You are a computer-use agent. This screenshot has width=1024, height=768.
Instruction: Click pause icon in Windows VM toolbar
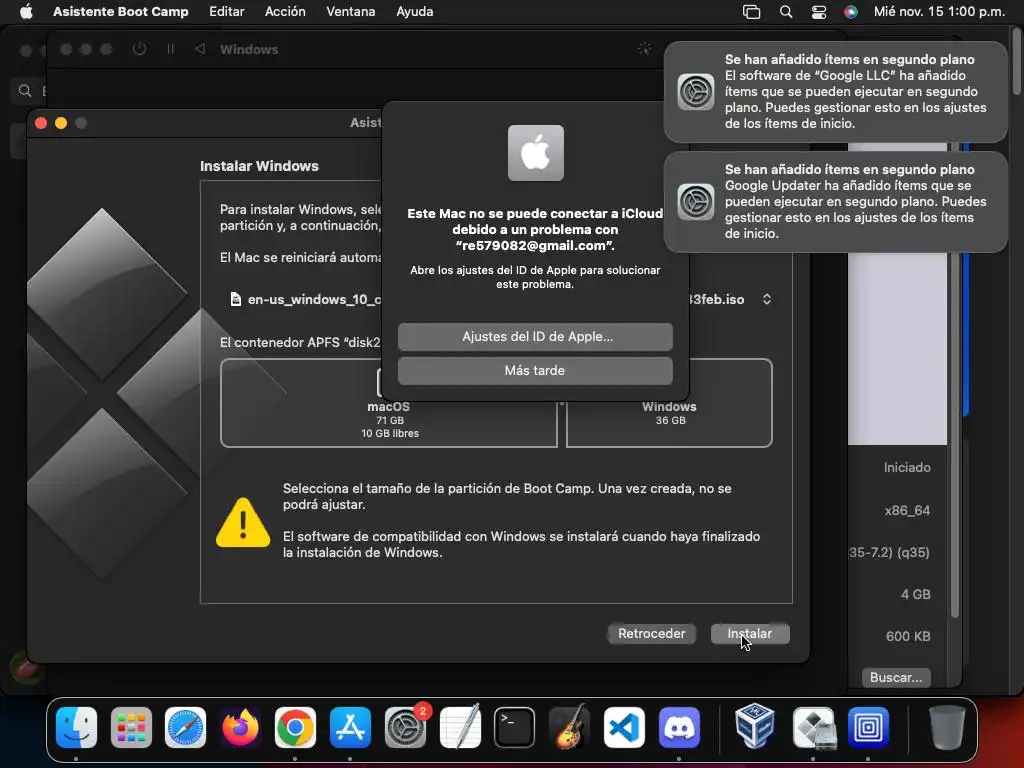(x=170, y=49)
